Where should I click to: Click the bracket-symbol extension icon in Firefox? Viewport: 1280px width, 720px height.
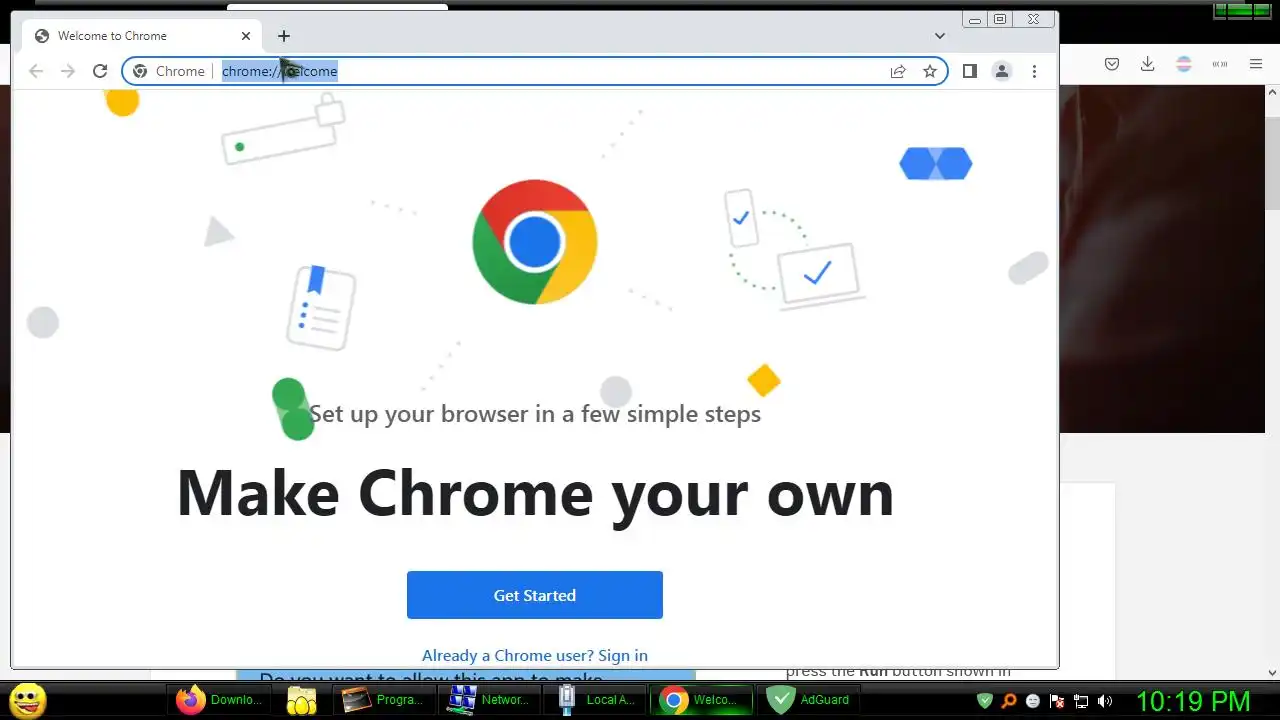(x=1220, y=64)
